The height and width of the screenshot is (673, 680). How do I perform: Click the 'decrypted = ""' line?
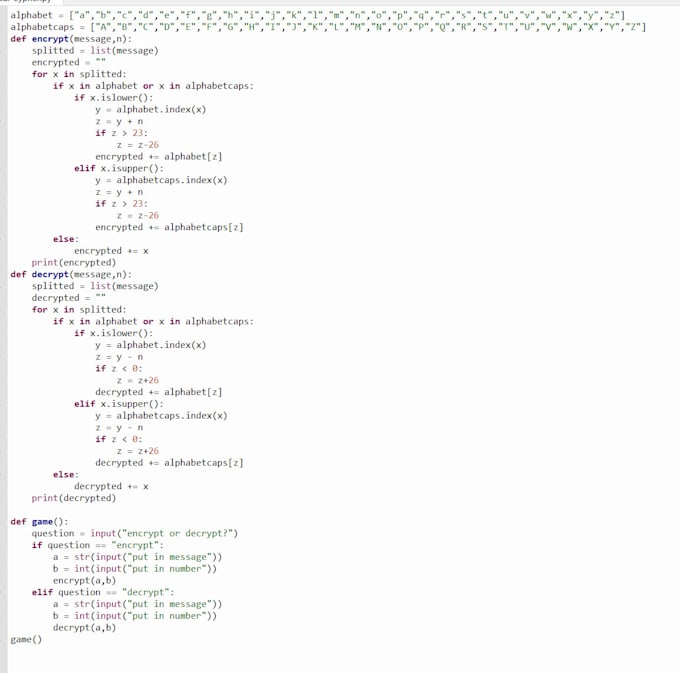[x=69, y=298]
